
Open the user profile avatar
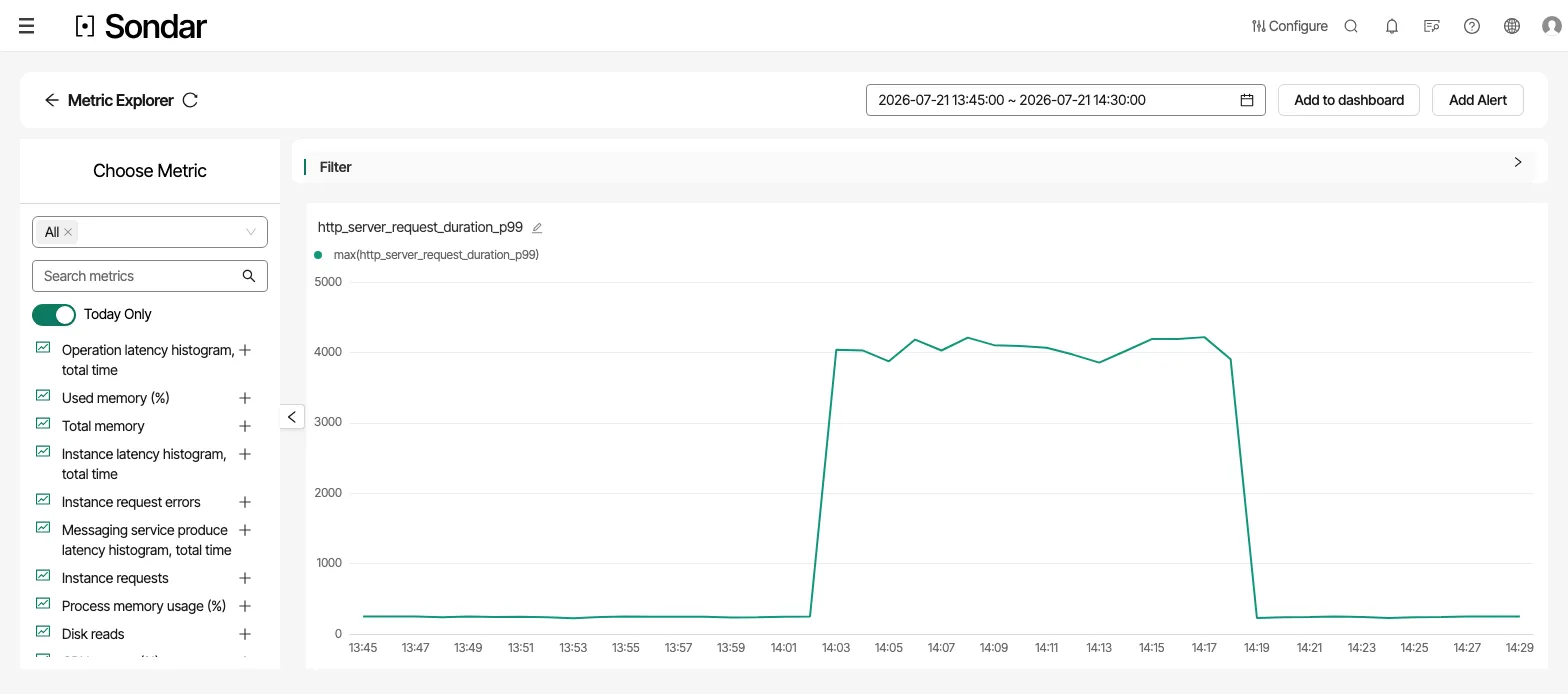tap(1552, 26)
